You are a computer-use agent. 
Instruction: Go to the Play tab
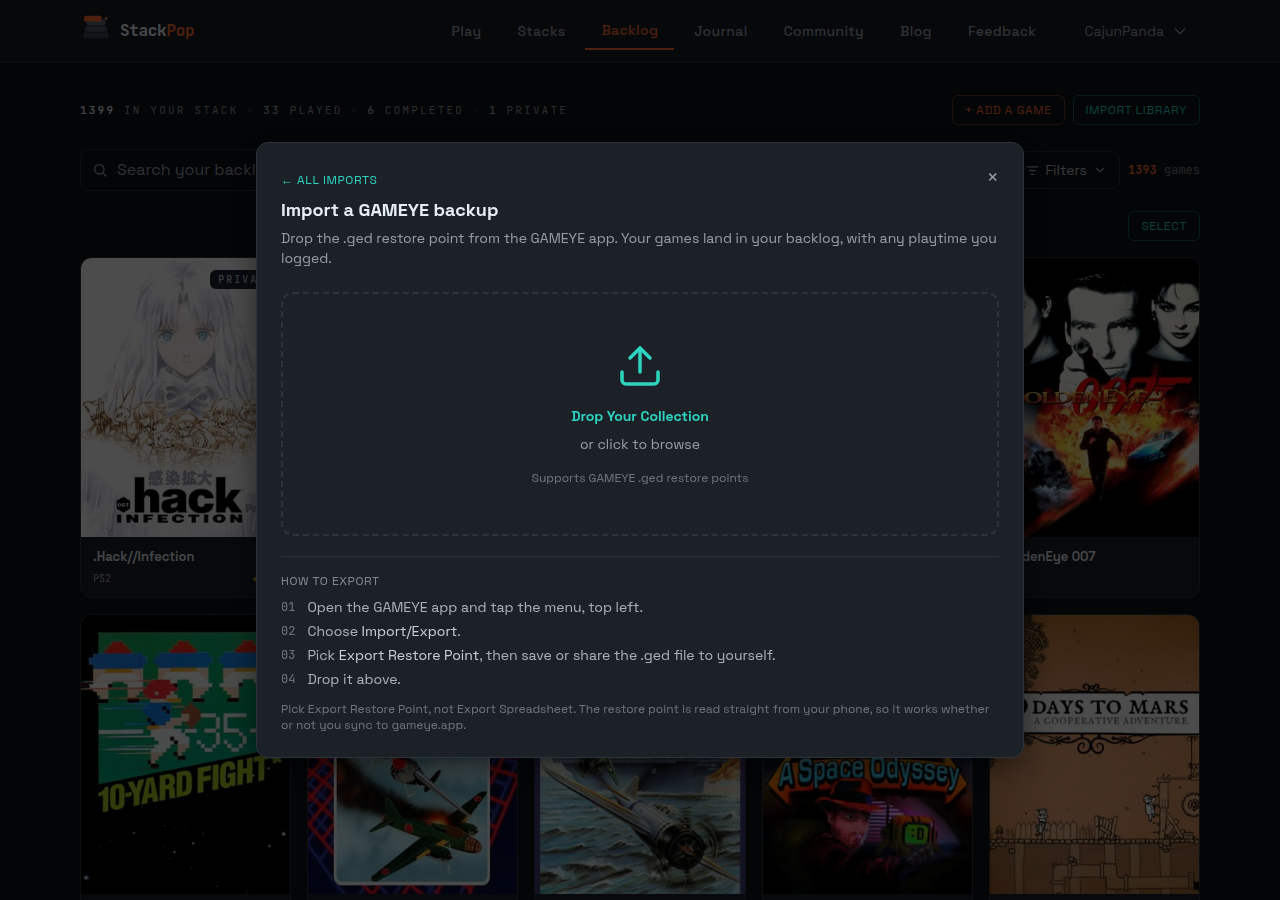coord(466,31)
